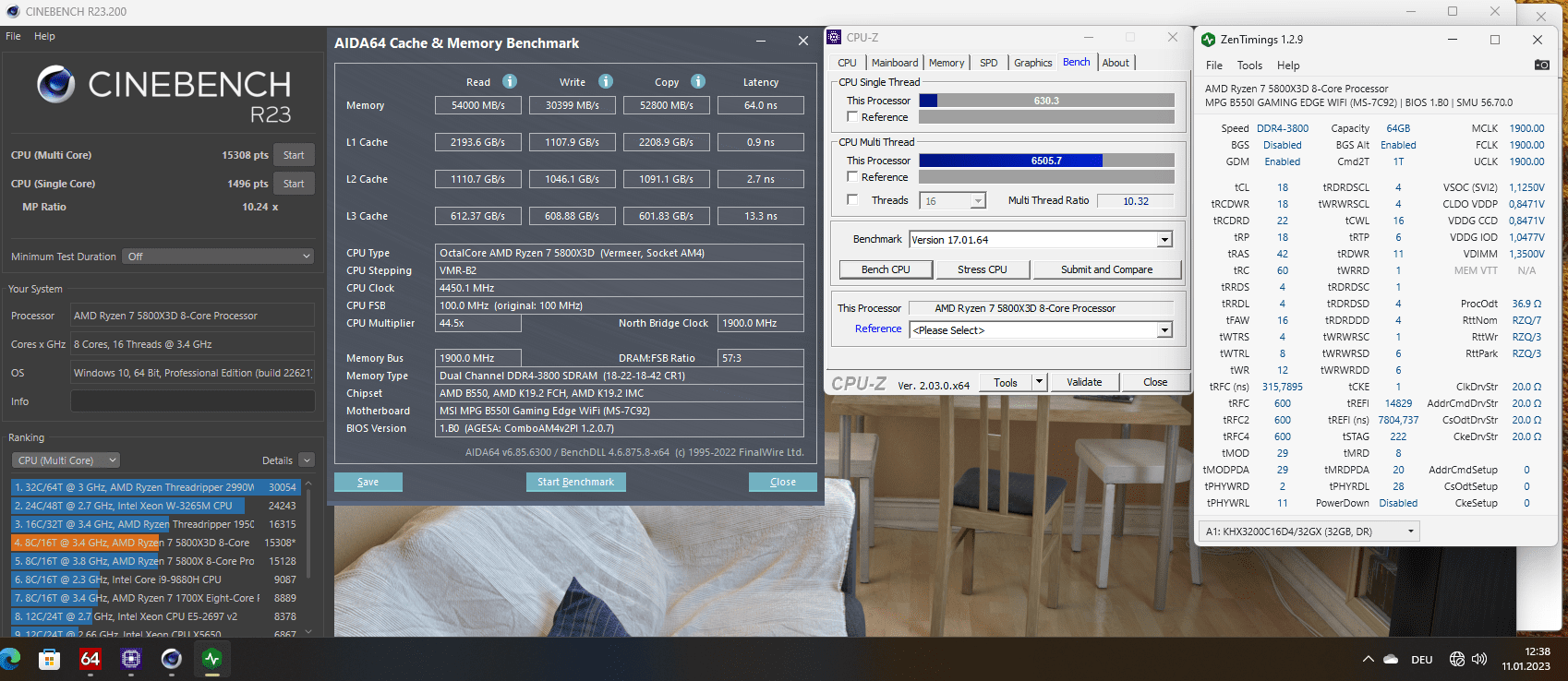Screen dimensions: 1568x681
Task: Start the CPU (Single Core) test
Action: (294, 184)
